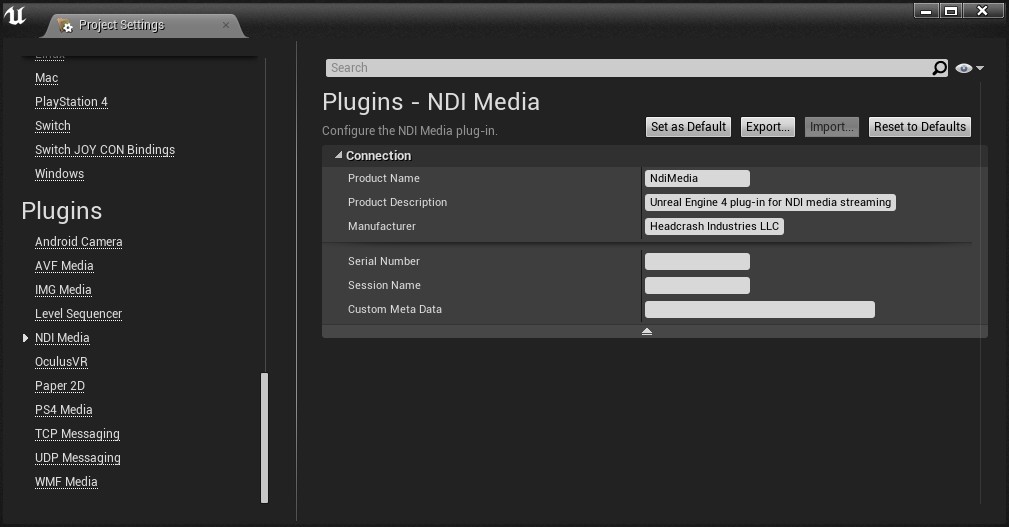This screenshot has height=527, width=1009.
Task: Click the Serial Number input field
Action: pyautogui.click(x=697, y=261)
